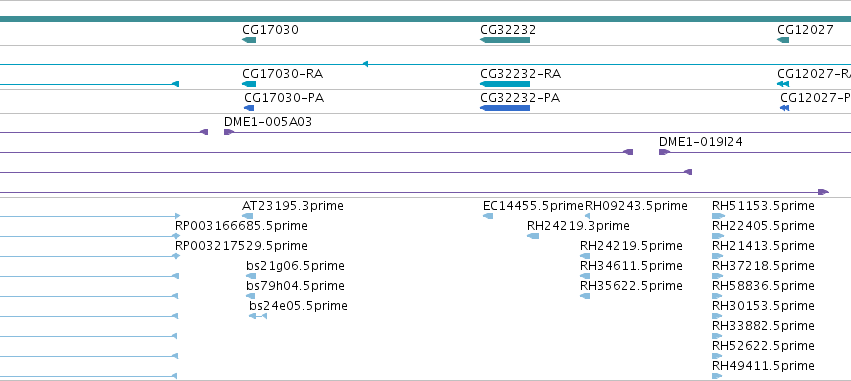Viewport: 851px width, 381px height.
Task: Click the DME1-019I24 purple arrow marker
Action: click(x=664, y=152)
